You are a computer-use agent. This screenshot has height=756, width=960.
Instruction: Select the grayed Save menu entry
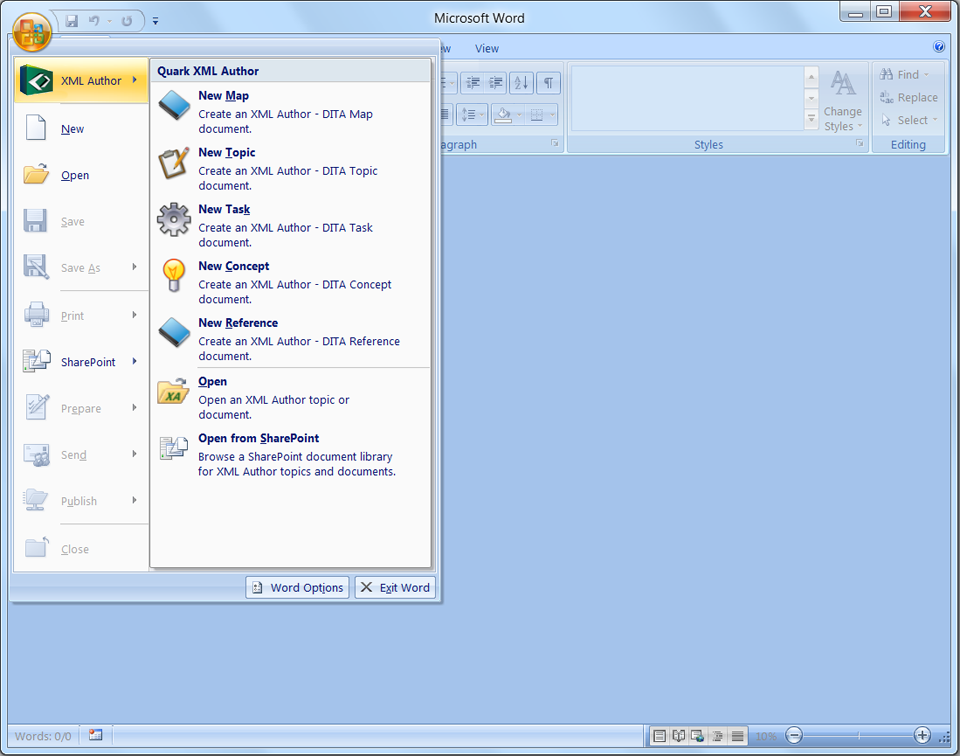click(x=81, y=222)
